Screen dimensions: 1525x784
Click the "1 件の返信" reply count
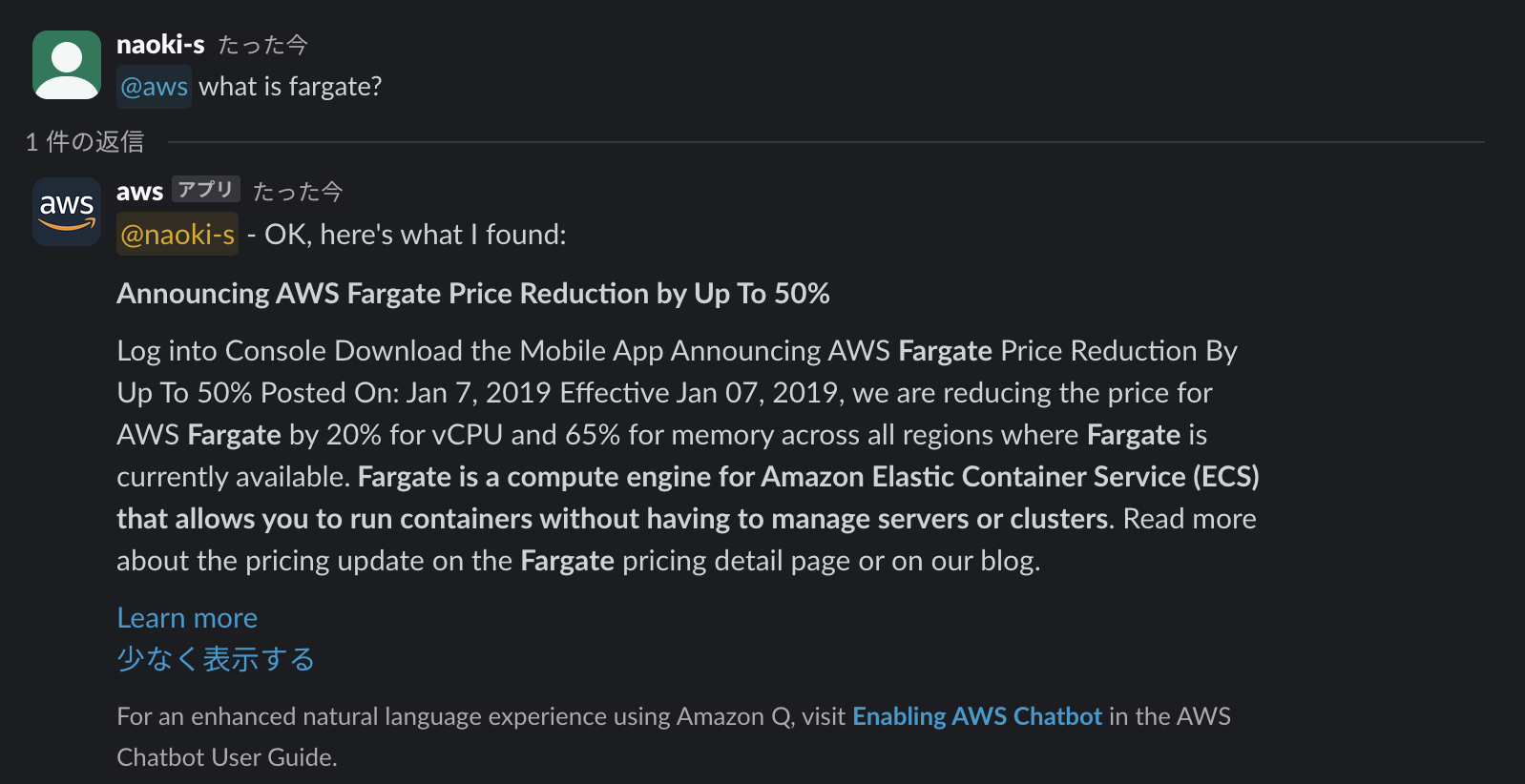85,142
